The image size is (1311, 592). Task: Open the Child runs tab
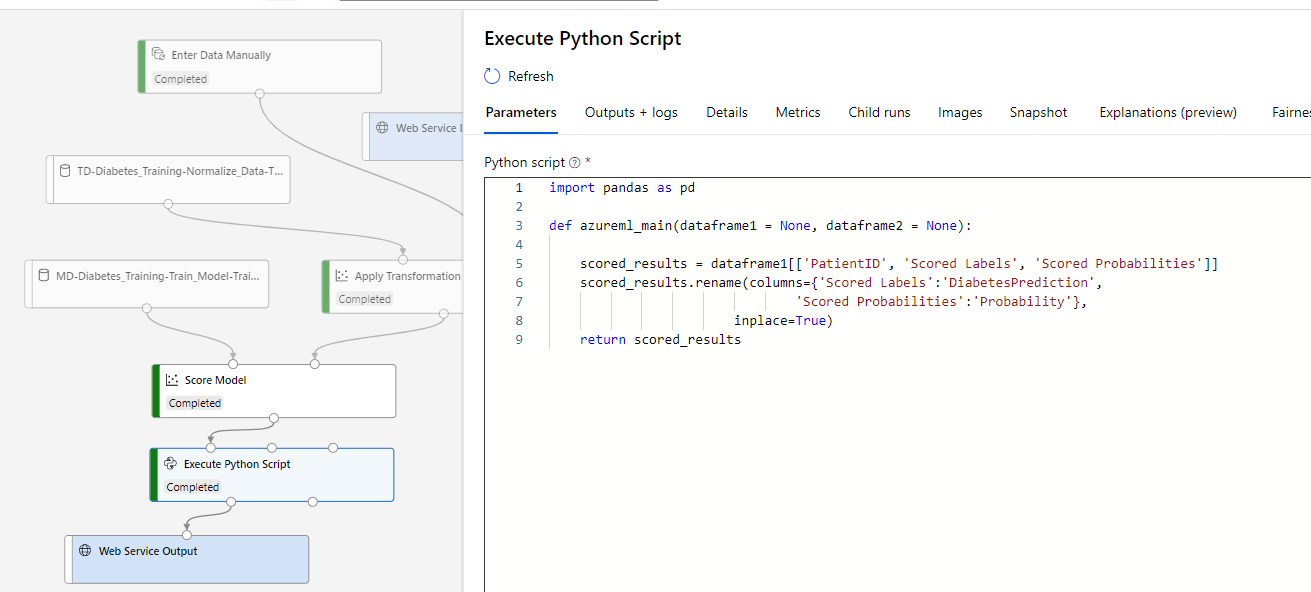click(x=878, y=113)
